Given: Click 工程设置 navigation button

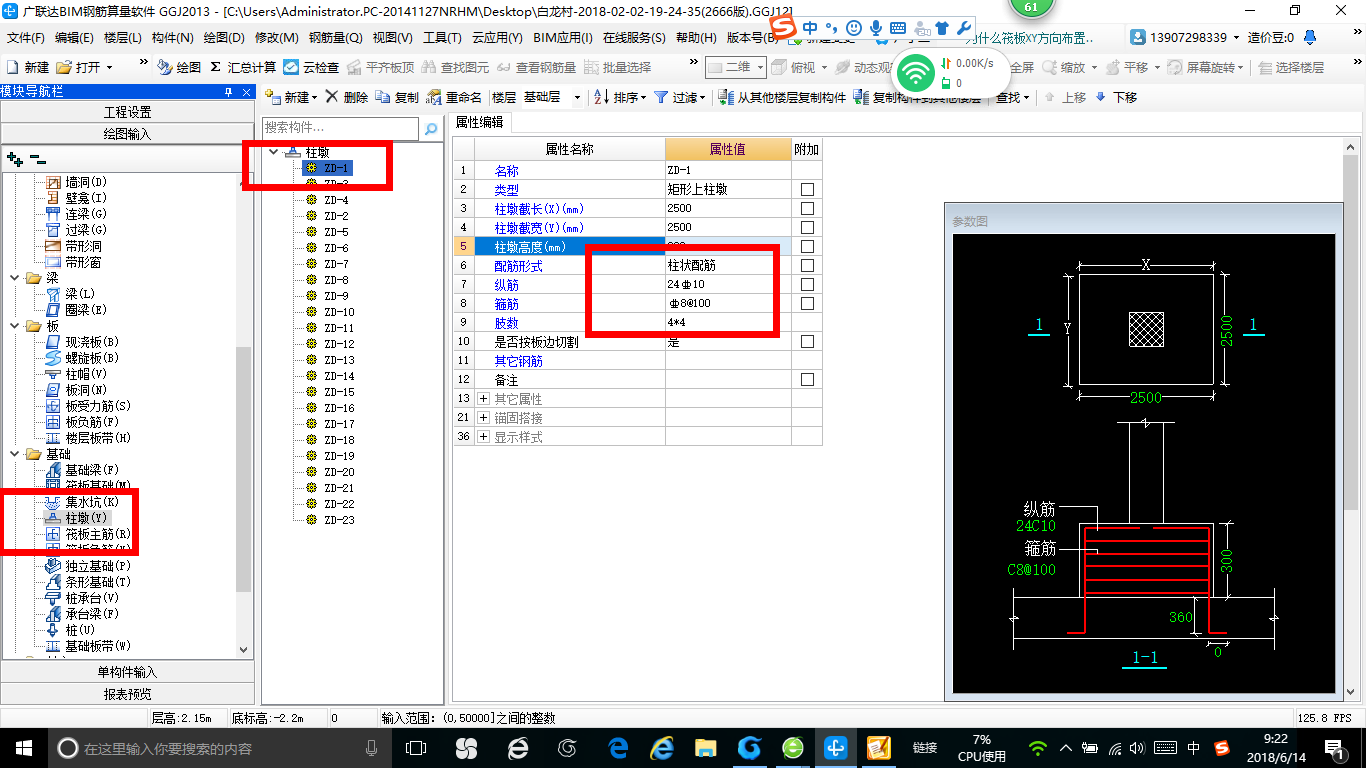Looking at the screenshot, I should tap(127, 112).
